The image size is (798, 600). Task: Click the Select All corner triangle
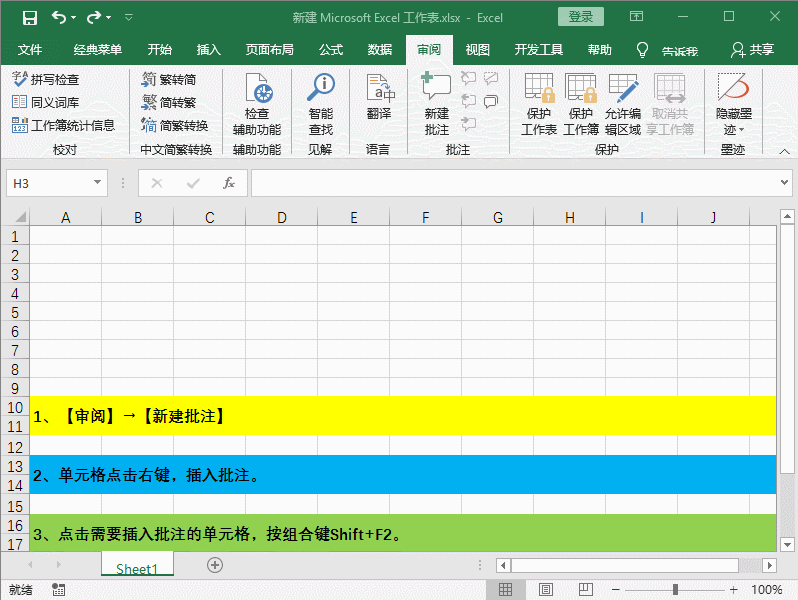tap(20, 217)
